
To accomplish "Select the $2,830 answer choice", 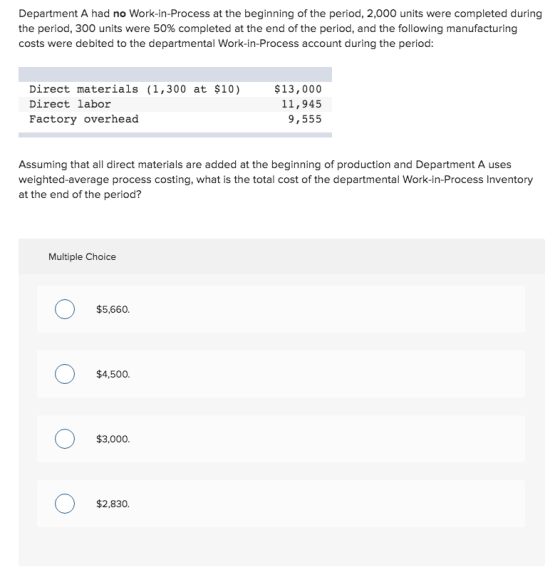I will (281, 503).
